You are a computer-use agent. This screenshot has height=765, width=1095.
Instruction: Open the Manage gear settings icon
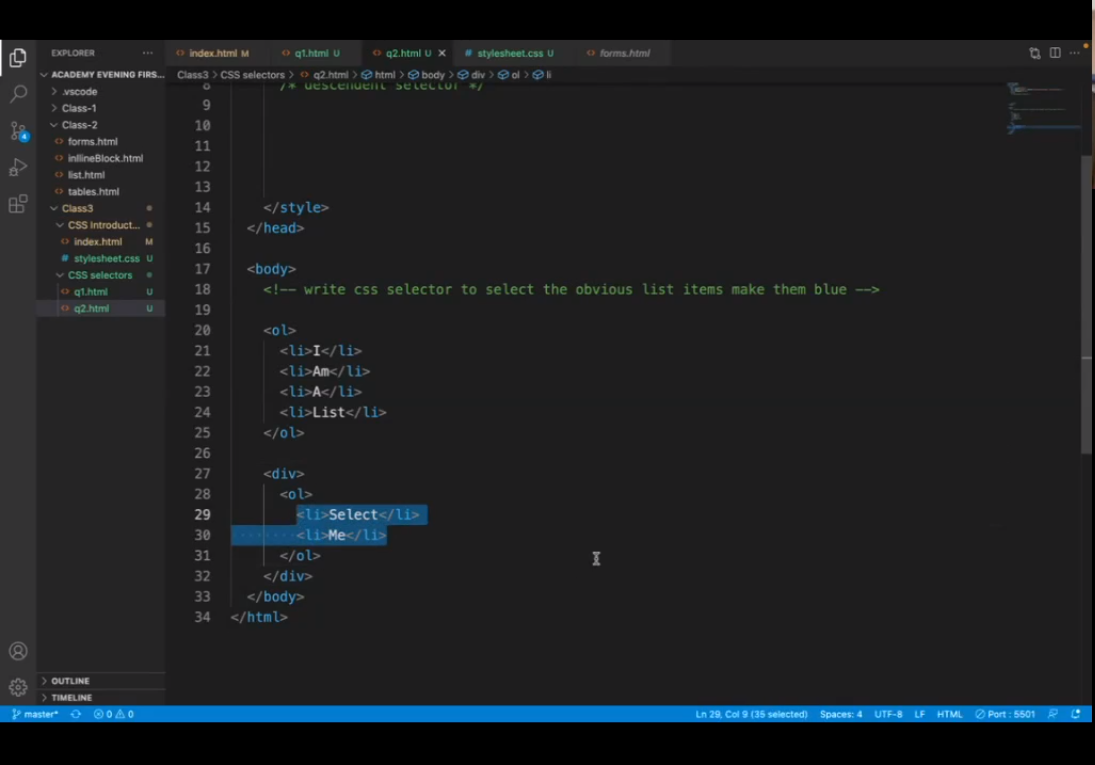[18, 687]
